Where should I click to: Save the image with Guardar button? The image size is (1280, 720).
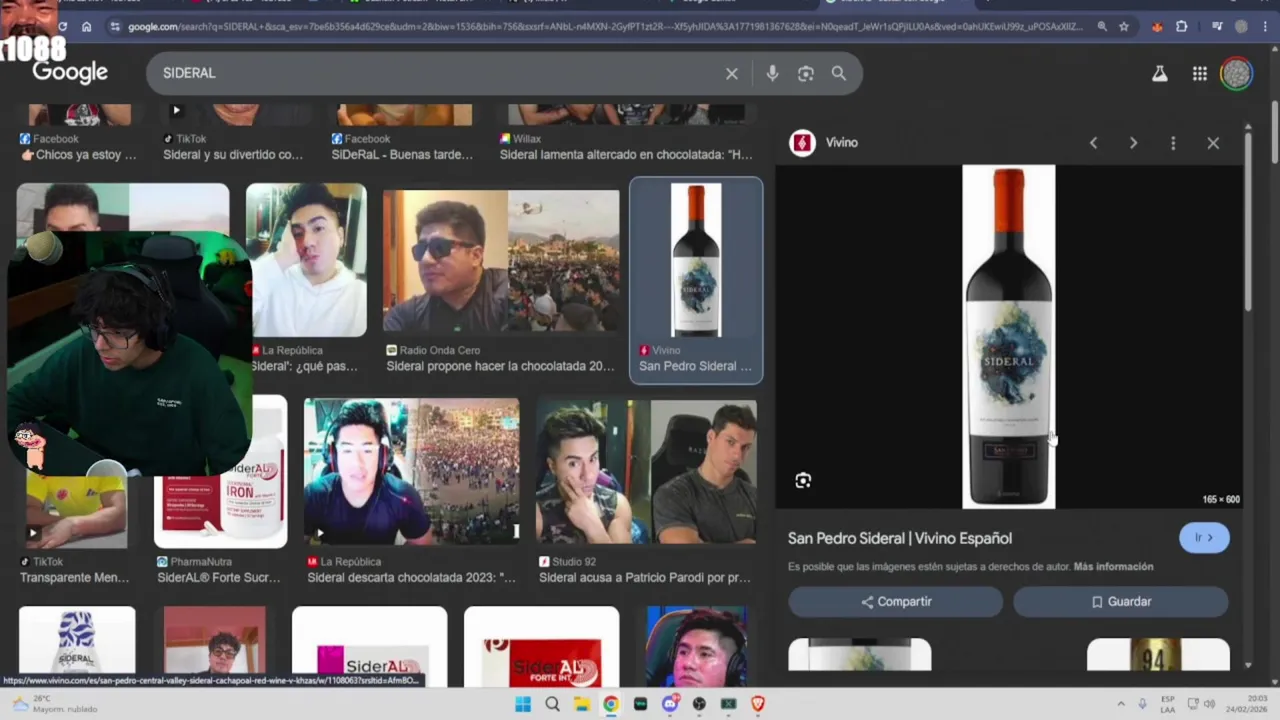pyautogui.click(x=1120, y=602)
